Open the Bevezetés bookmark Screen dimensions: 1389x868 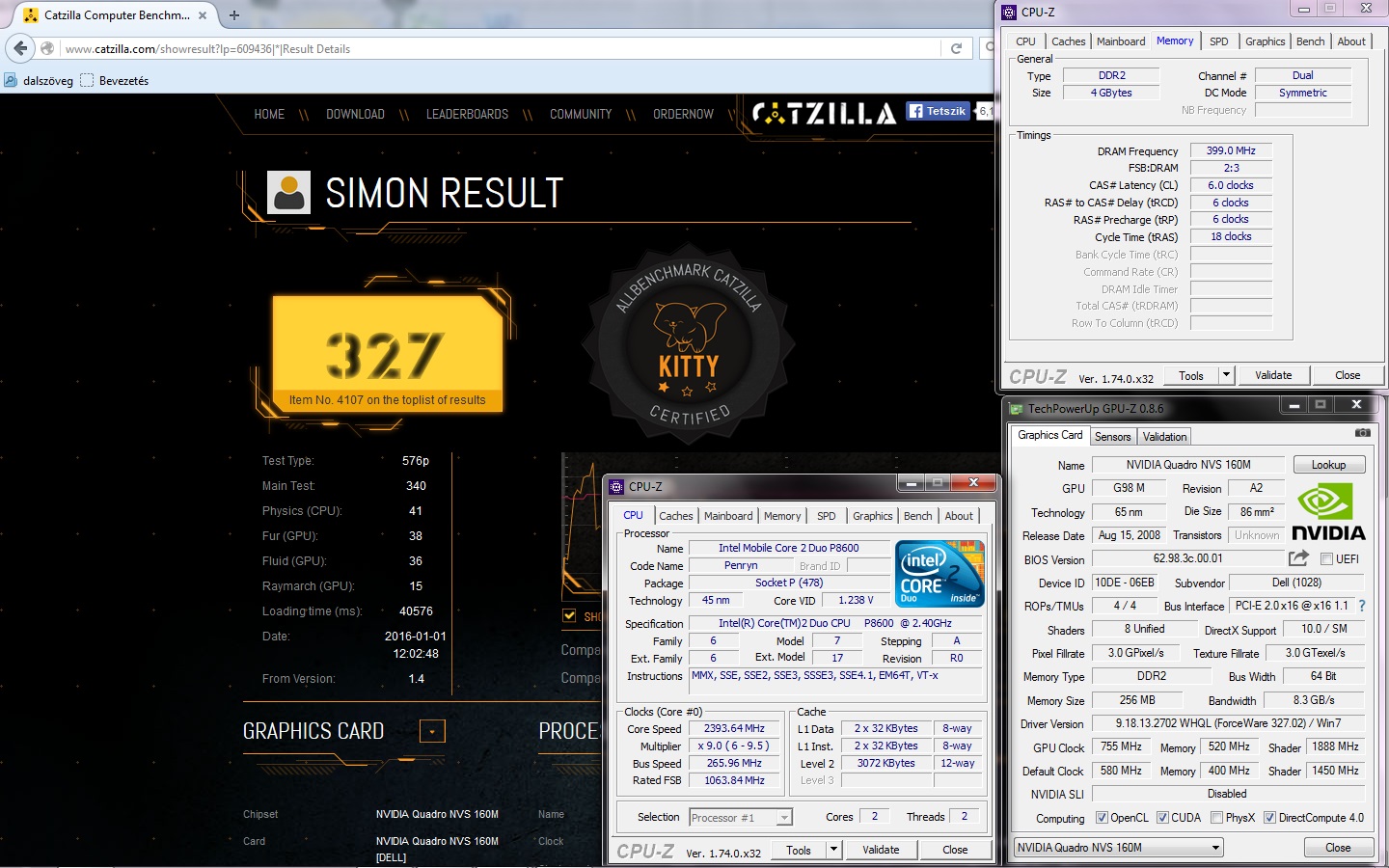[115, 81]
